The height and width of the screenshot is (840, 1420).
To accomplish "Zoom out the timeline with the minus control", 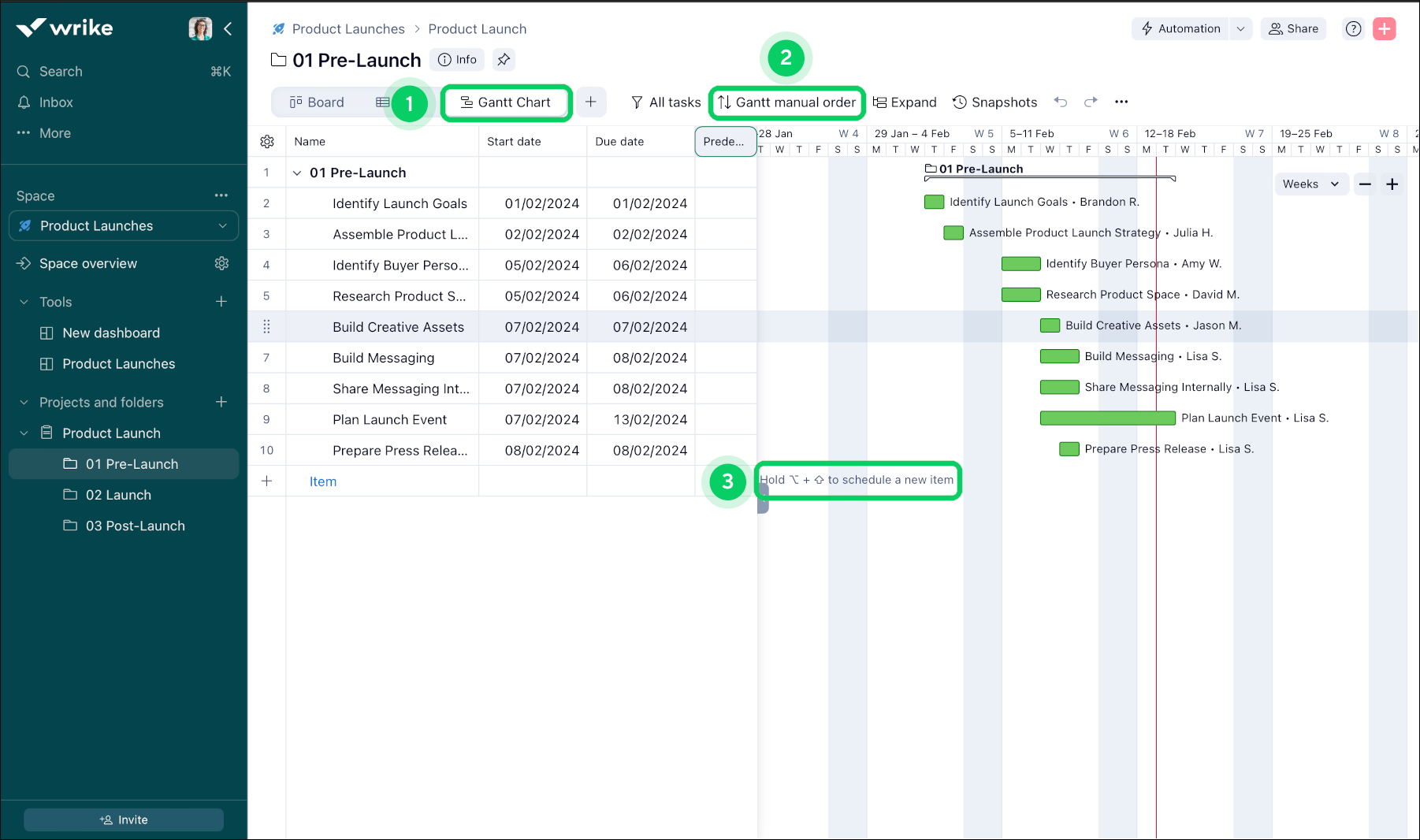I will pos(1365,184).
